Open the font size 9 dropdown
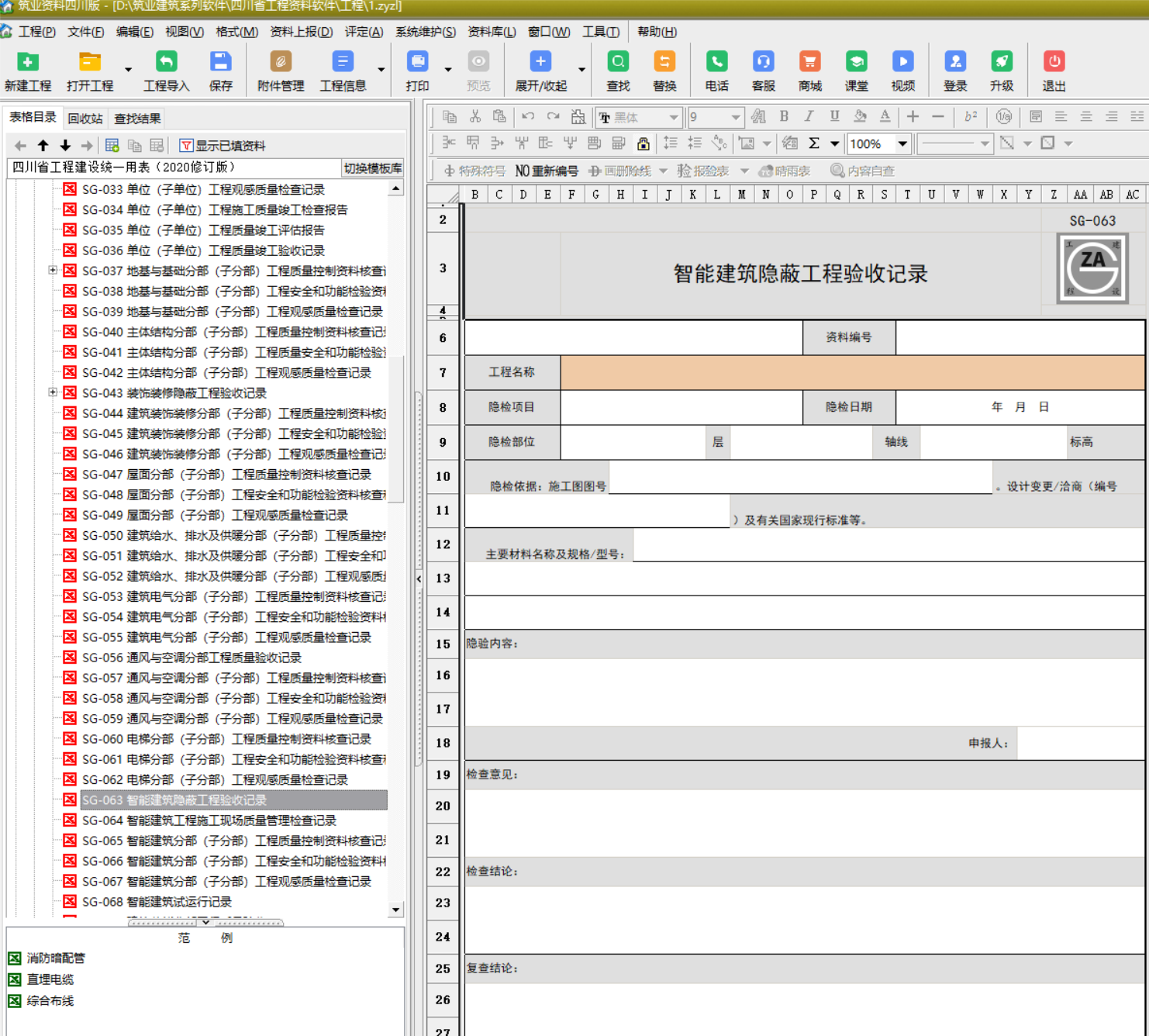1149x1036 pixels. tap(735, 117)
